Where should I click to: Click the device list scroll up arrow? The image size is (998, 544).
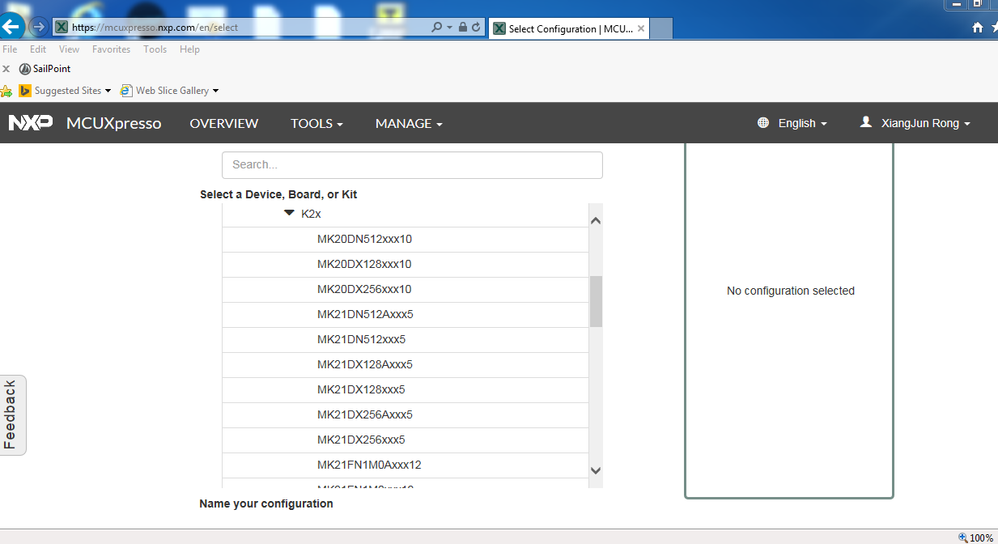596,221
